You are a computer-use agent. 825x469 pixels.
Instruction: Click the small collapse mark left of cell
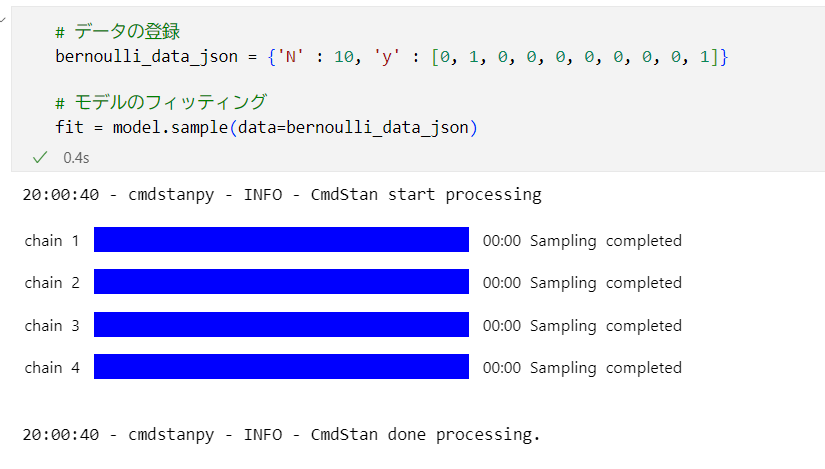pos(3,20)
